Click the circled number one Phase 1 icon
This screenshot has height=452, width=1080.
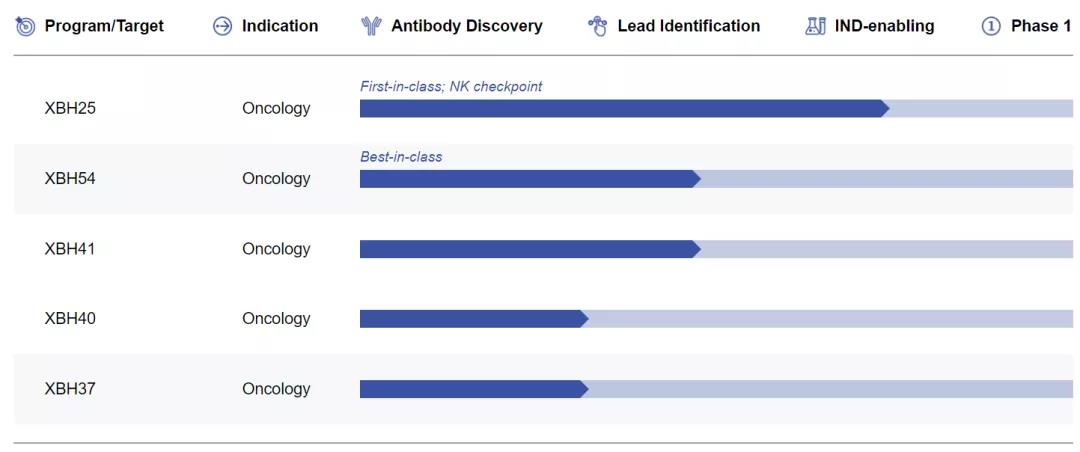pyautogui.click(x=991, y=26)
